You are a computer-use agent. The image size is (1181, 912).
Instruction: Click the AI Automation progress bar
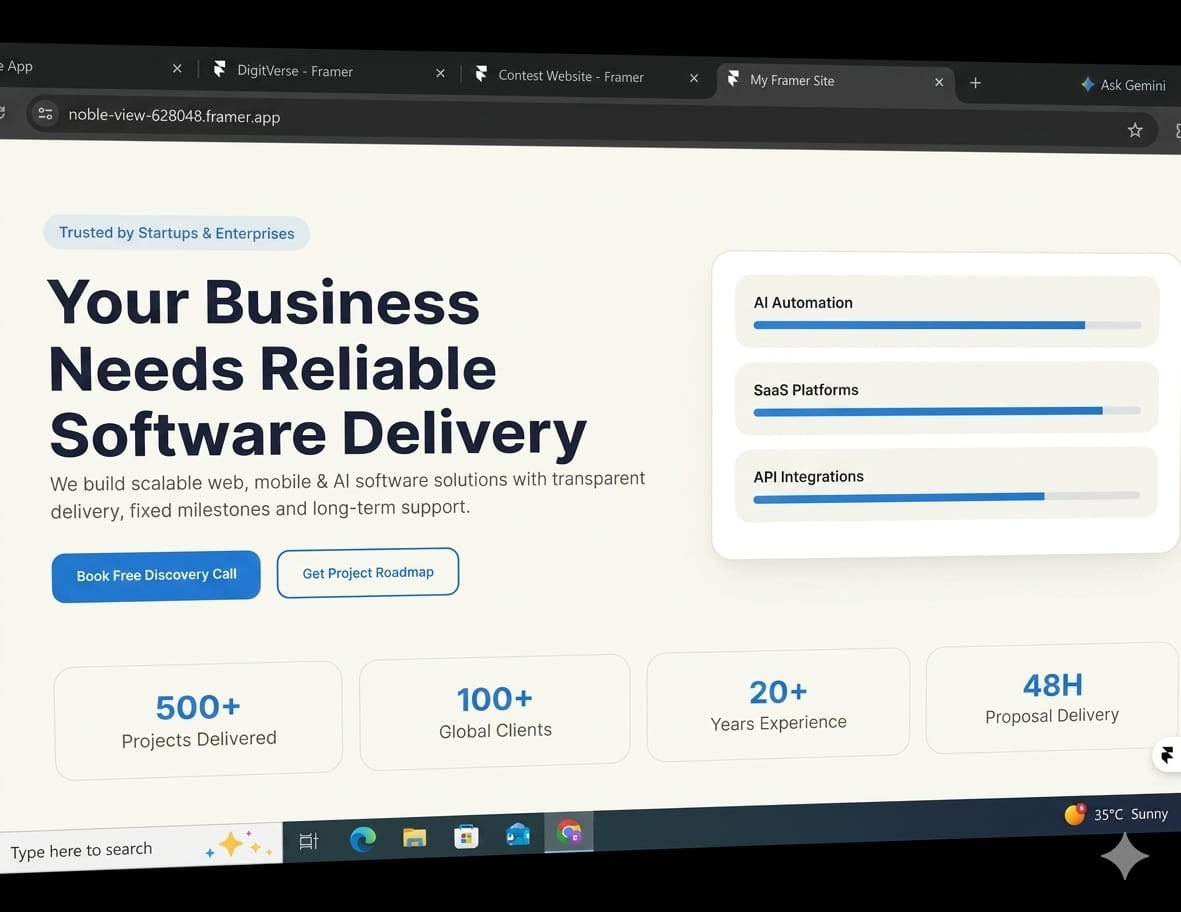pos(947,325)
